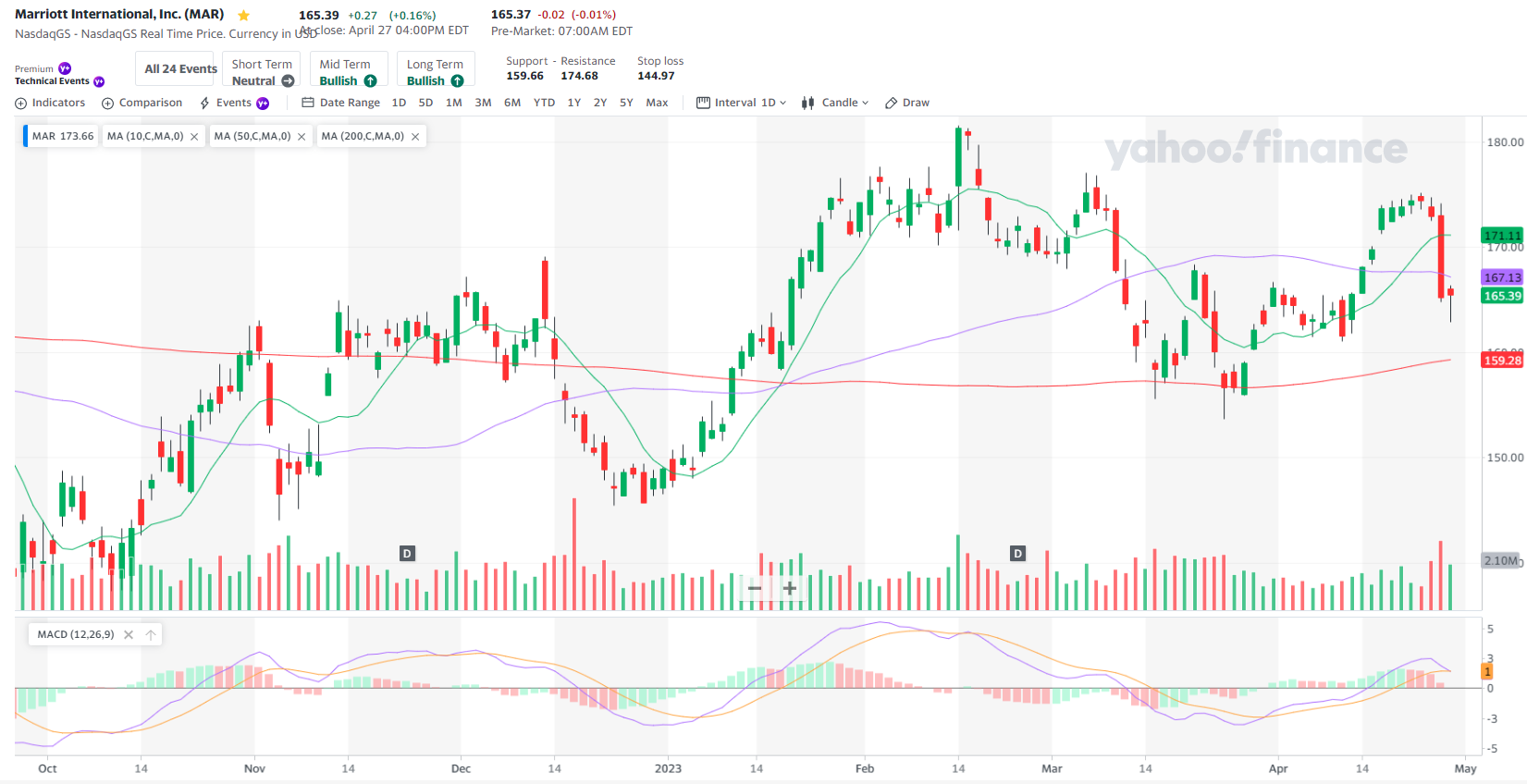Viewport: 1527px width, 784px height.
Task: Select the 1M date range
Action: (454, 103)
